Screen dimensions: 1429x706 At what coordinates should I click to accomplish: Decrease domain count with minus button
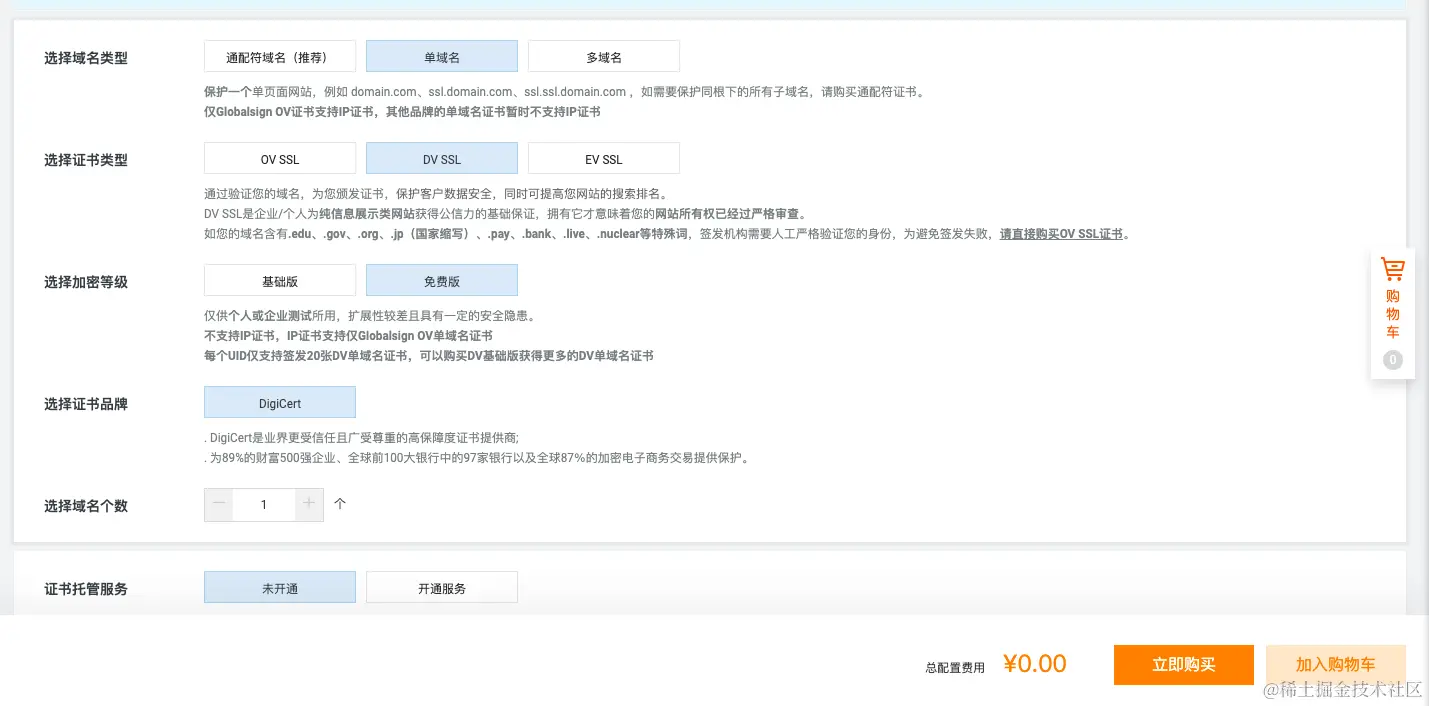pos(219,505)
